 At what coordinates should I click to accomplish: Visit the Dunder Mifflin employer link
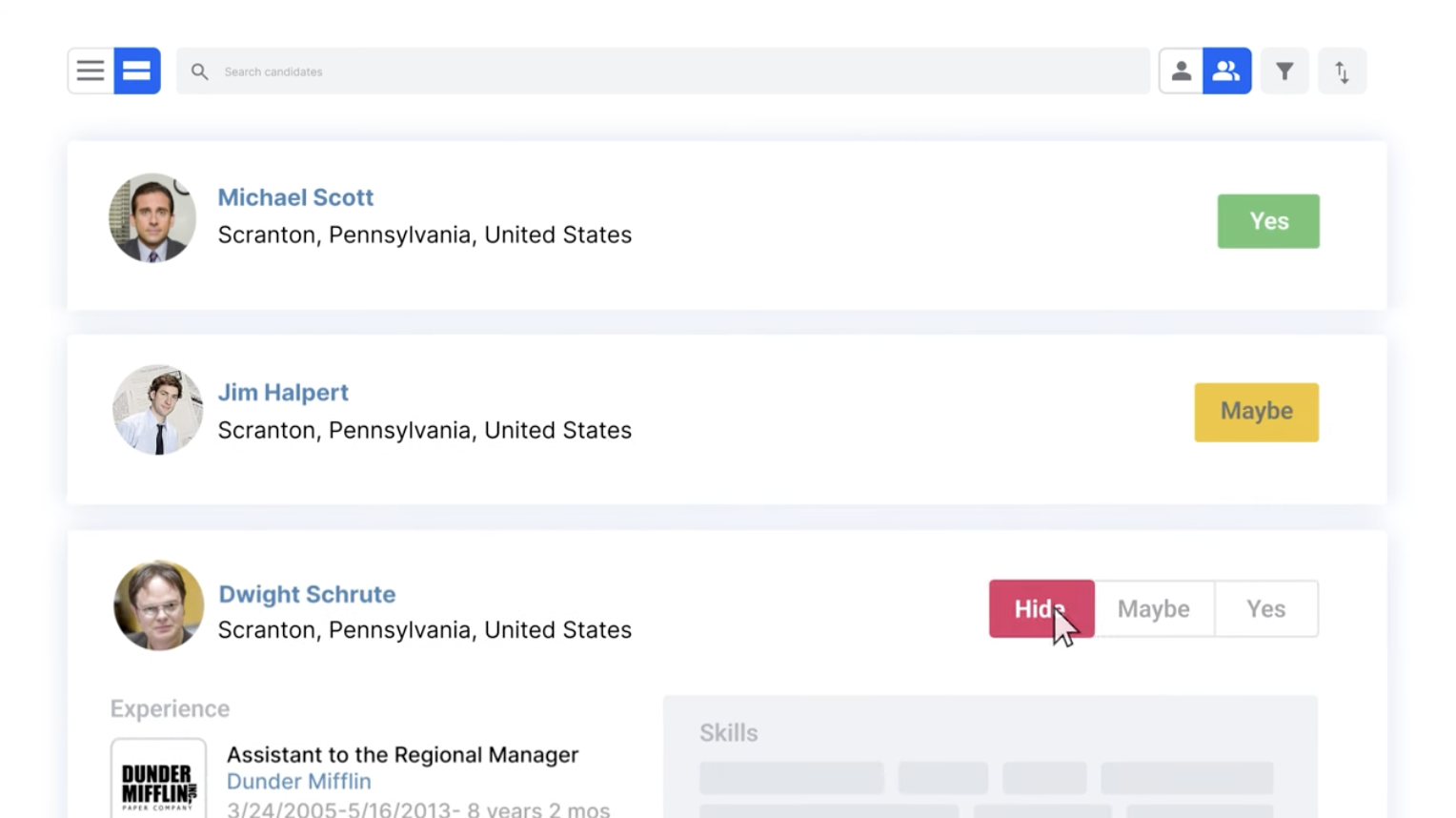tap(299, 781)
